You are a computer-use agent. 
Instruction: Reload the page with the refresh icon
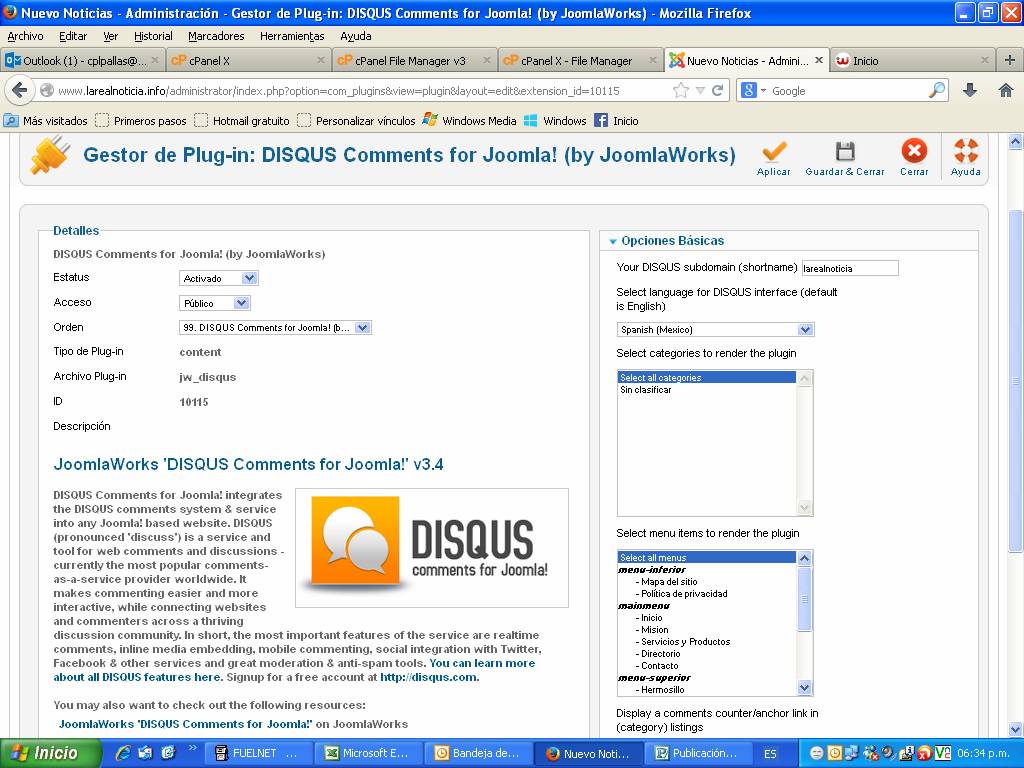point(718,90)
